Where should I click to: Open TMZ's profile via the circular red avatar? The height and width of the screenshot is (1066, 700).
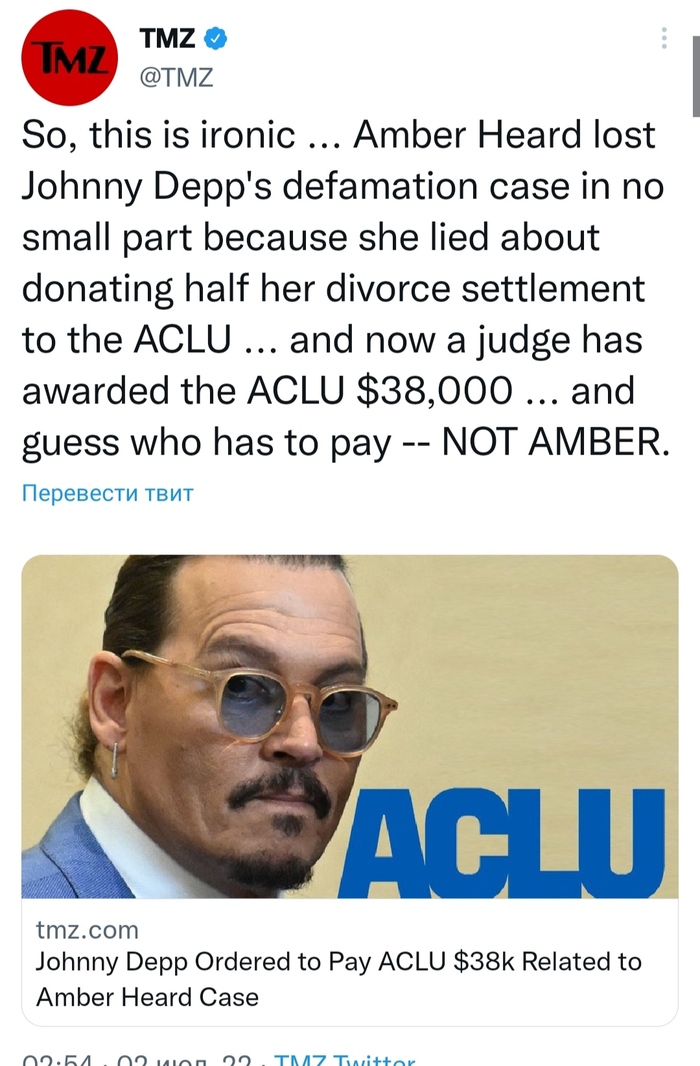click(x=68, y=56)
